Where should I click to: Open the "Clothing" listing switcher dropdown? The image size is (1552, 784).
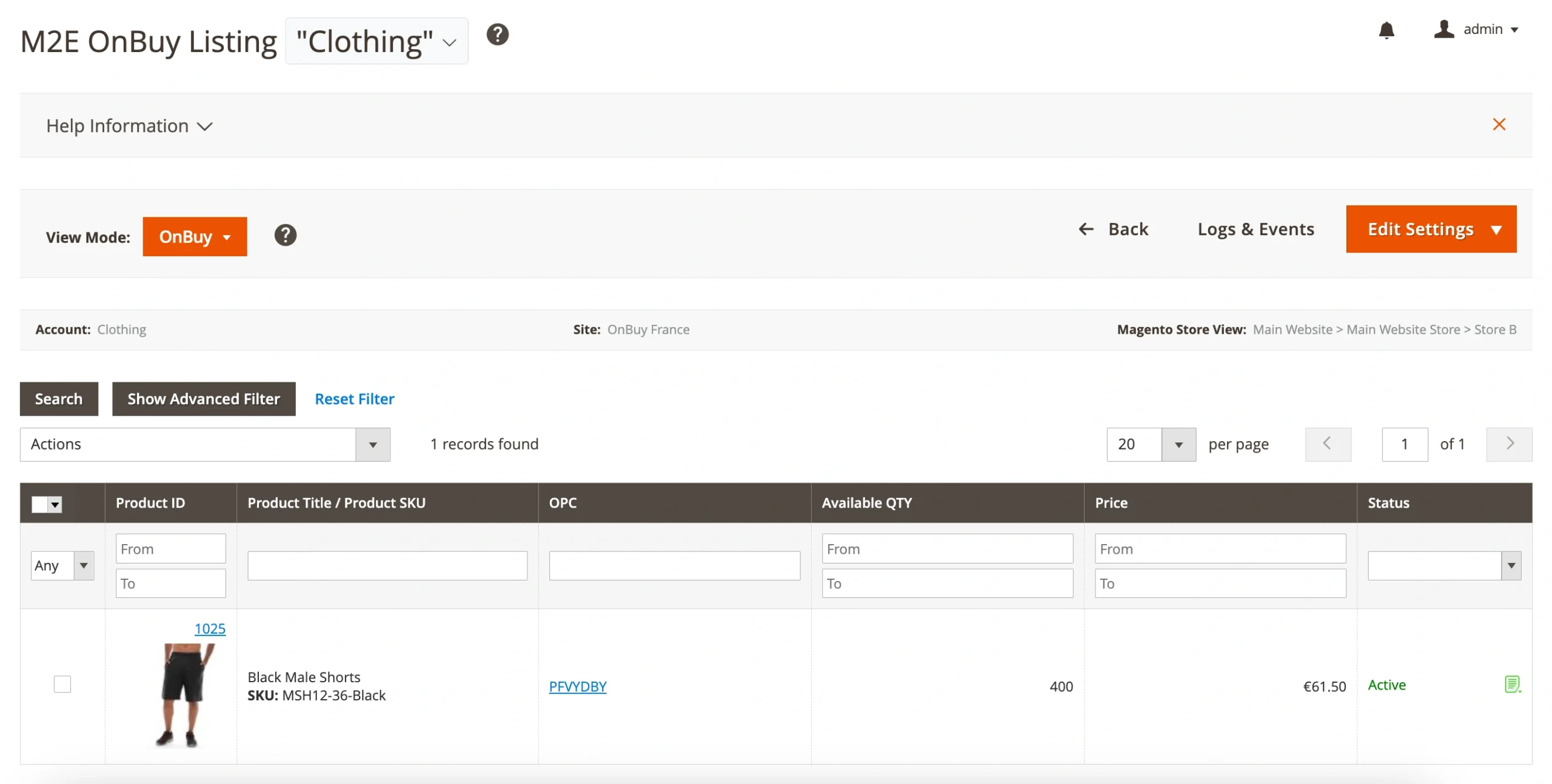[376, 41]
